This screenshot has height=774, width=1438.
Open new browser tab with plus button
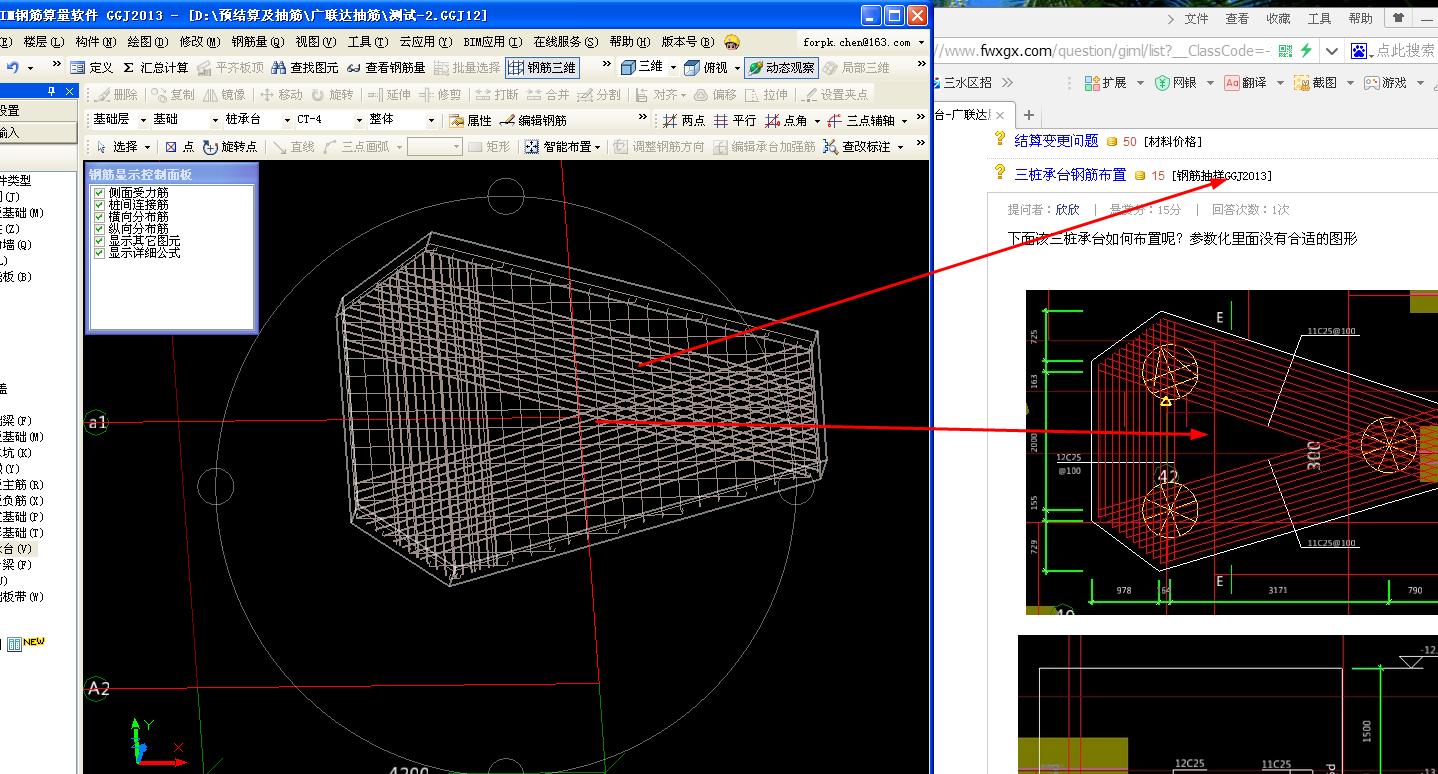pyautogui.click(x=1028, y=115)
